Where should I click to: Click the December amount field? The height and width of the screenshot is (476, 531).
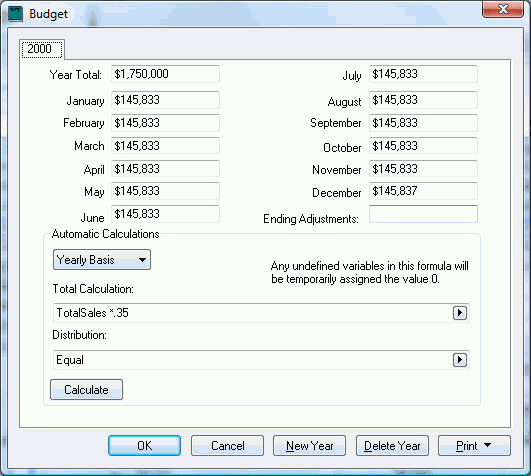pyautogui.click(x=423, y=191)
